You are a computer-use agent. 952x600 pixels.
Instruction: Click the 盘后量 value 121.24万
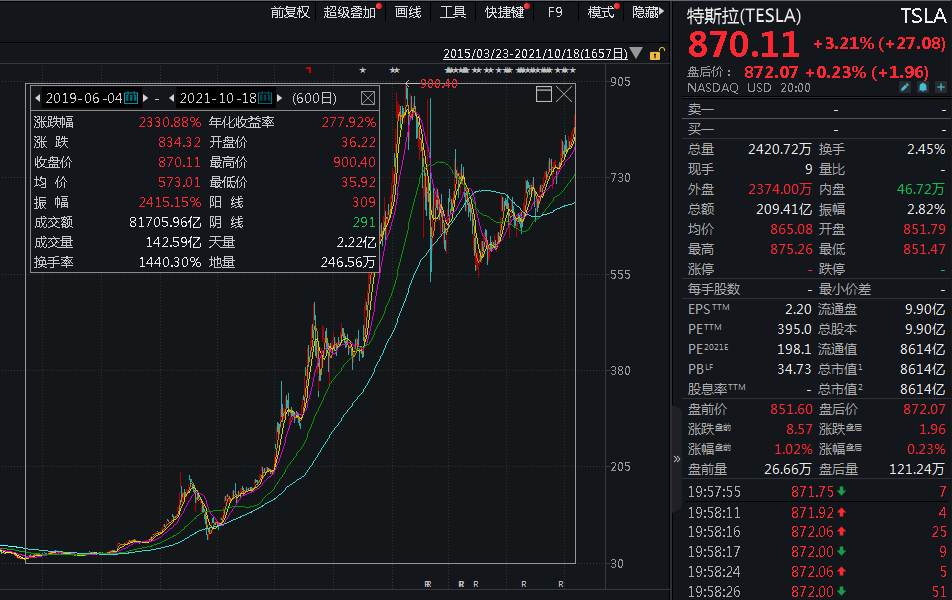(917, 469)
